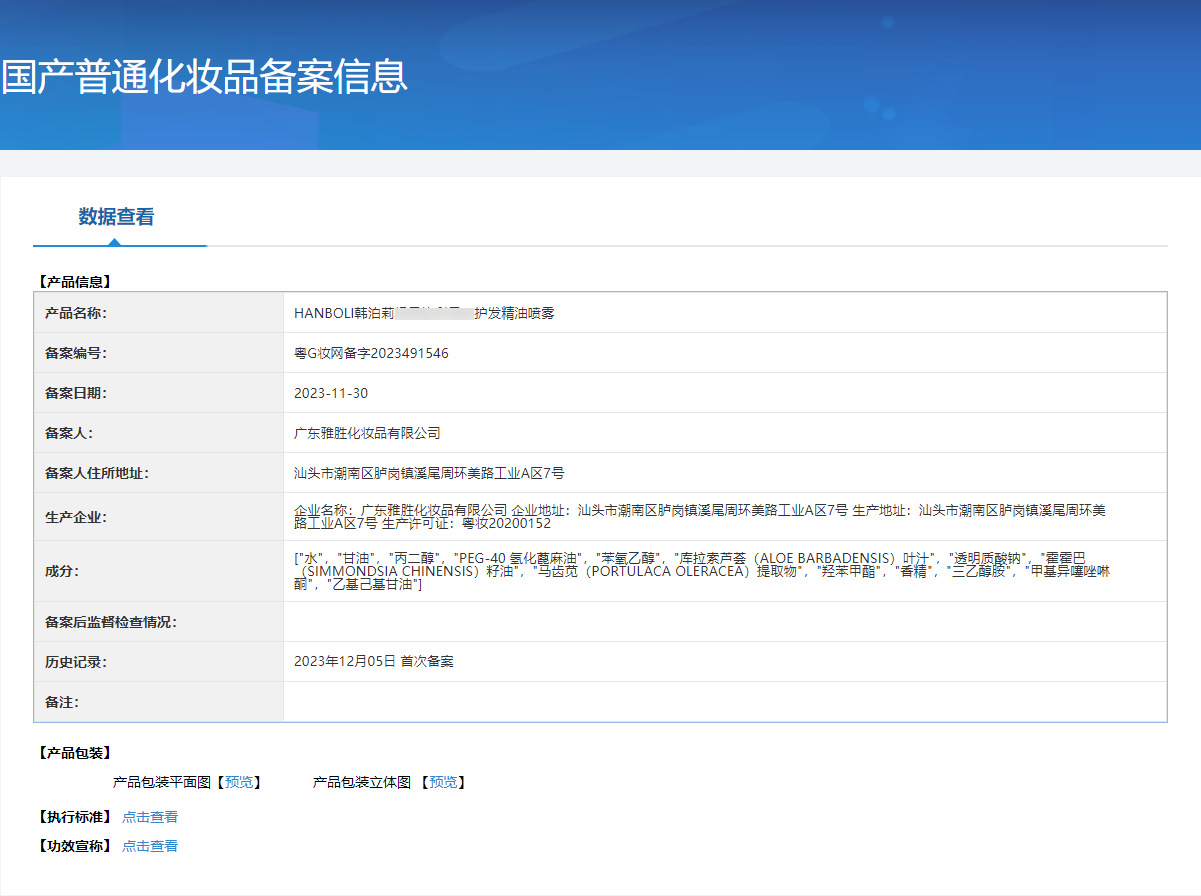
Task: Preview the 产品包装平面图 image
Action: click(239, 782)
